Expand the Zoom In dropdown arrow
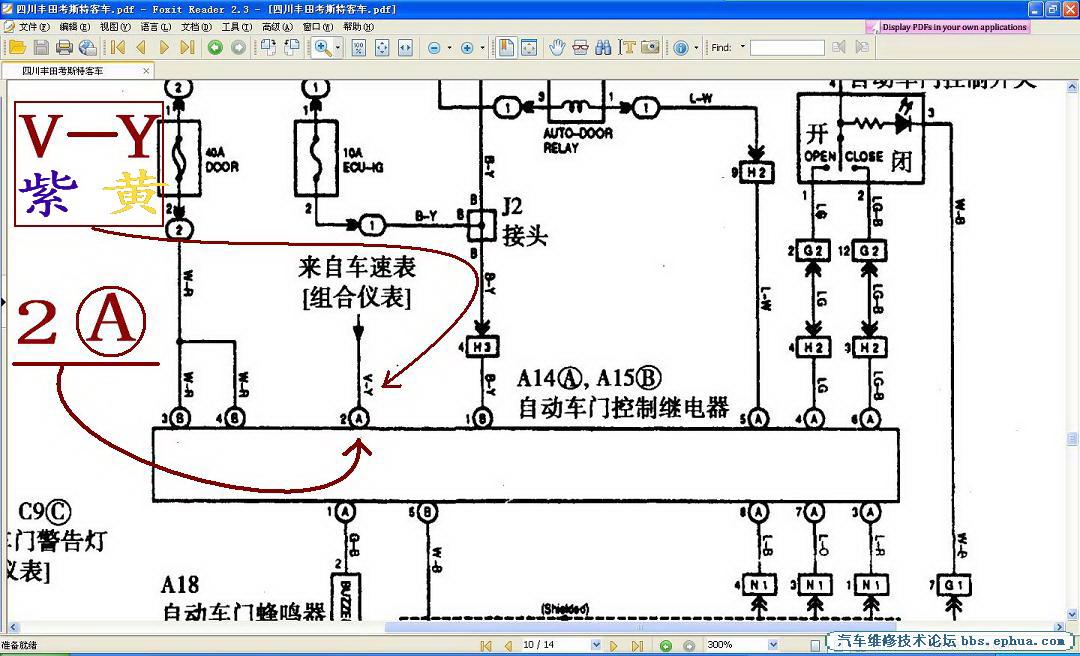Image resolution: width=1080 pixels, height=656 pixels. pyautogui.click(x=482, y=48)
